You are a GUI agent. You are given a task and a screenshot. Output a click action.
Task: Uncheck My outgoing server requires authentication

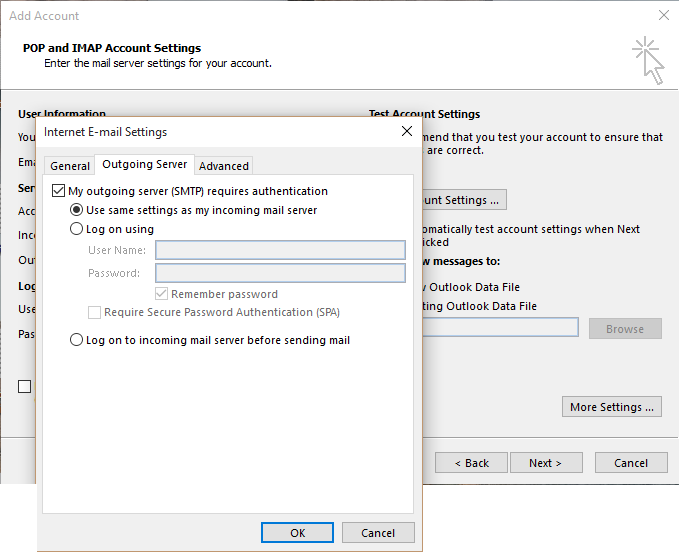pos(58,191)
